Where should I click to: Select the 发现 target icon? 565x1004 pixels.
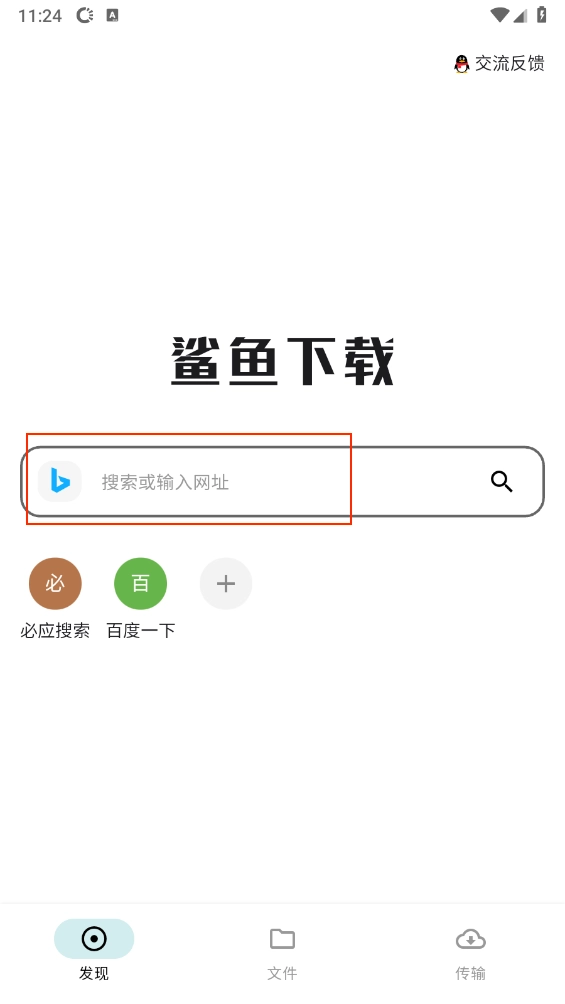click(94, 939)
